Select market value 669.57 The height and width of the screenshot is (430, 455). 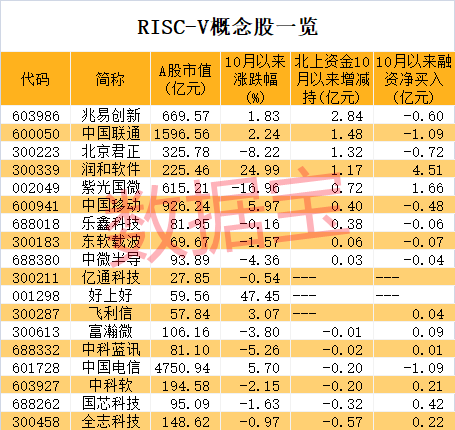[x=186, y=116]
